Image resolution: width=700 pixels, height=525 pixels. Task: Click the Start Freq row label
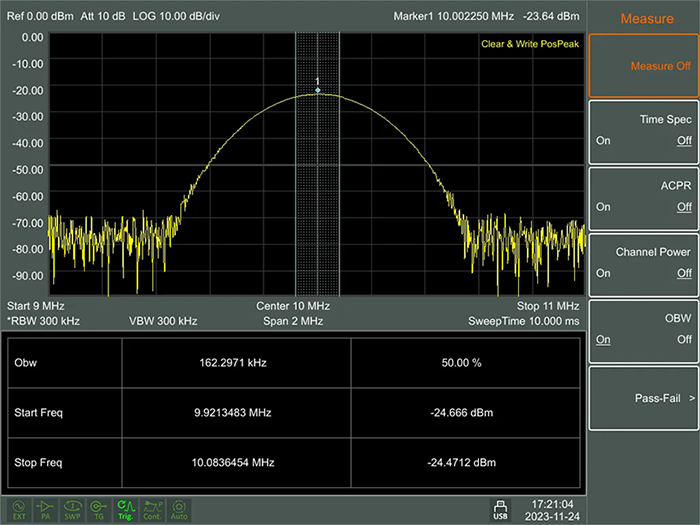point(38,412)
